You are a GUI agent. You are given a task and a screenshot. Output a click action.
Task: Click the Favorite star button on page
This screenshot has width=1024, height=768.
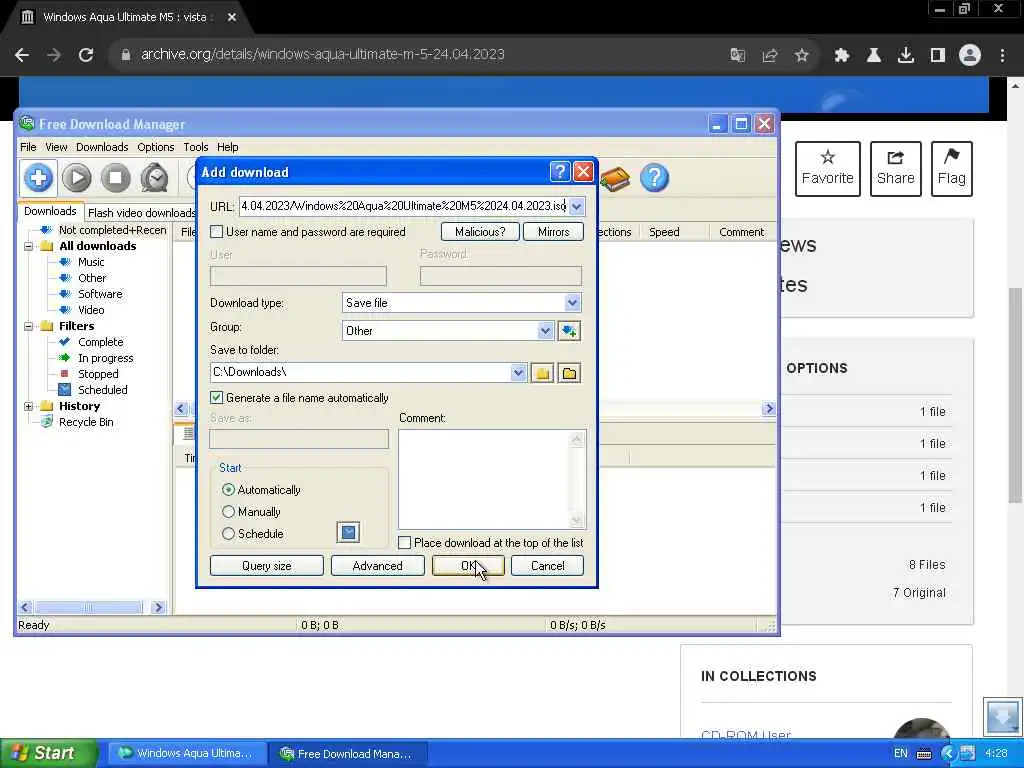tap(827, 168)
